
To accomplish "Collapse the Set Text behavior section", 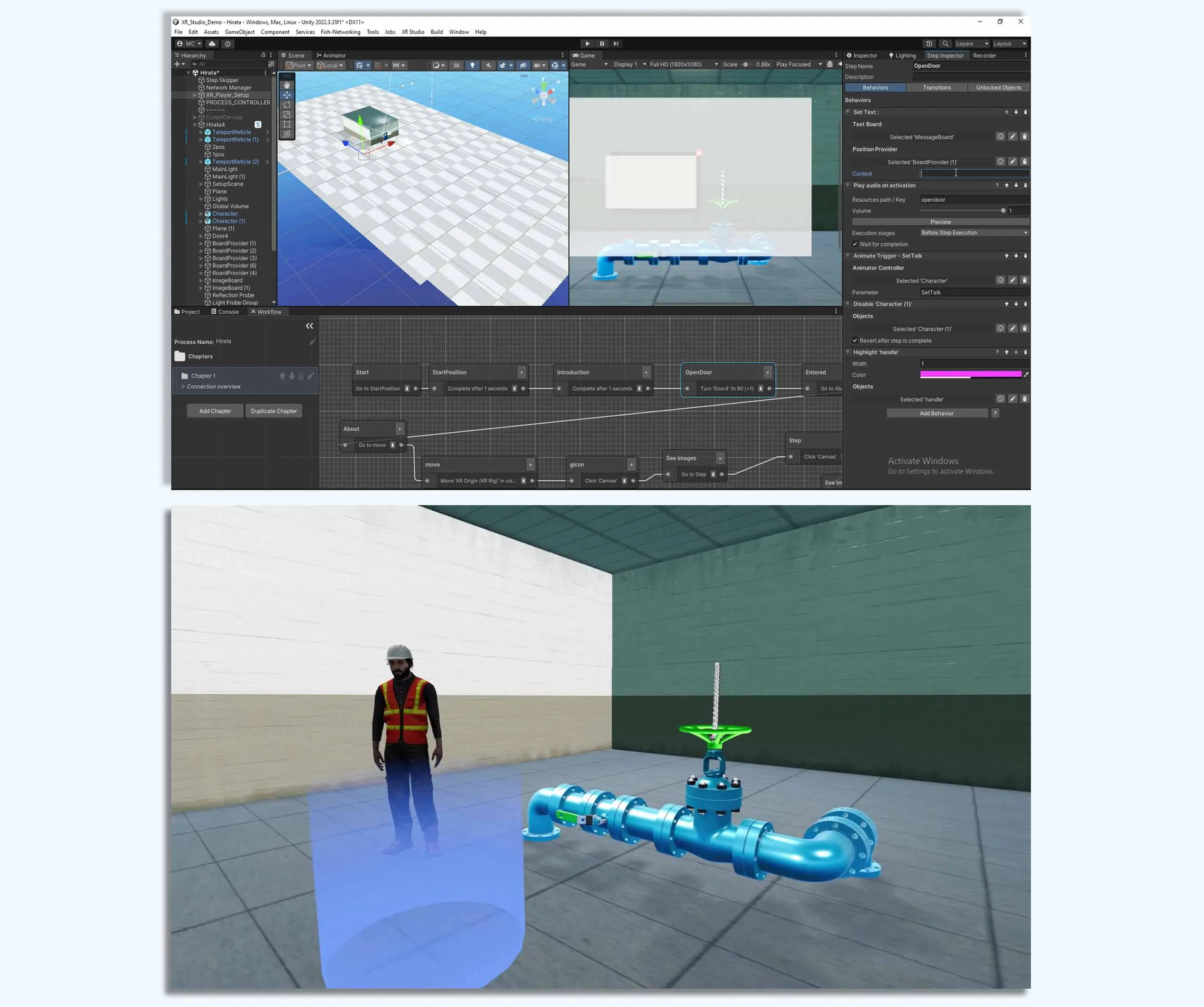I will pyautogui.click(x=848, y=112).
